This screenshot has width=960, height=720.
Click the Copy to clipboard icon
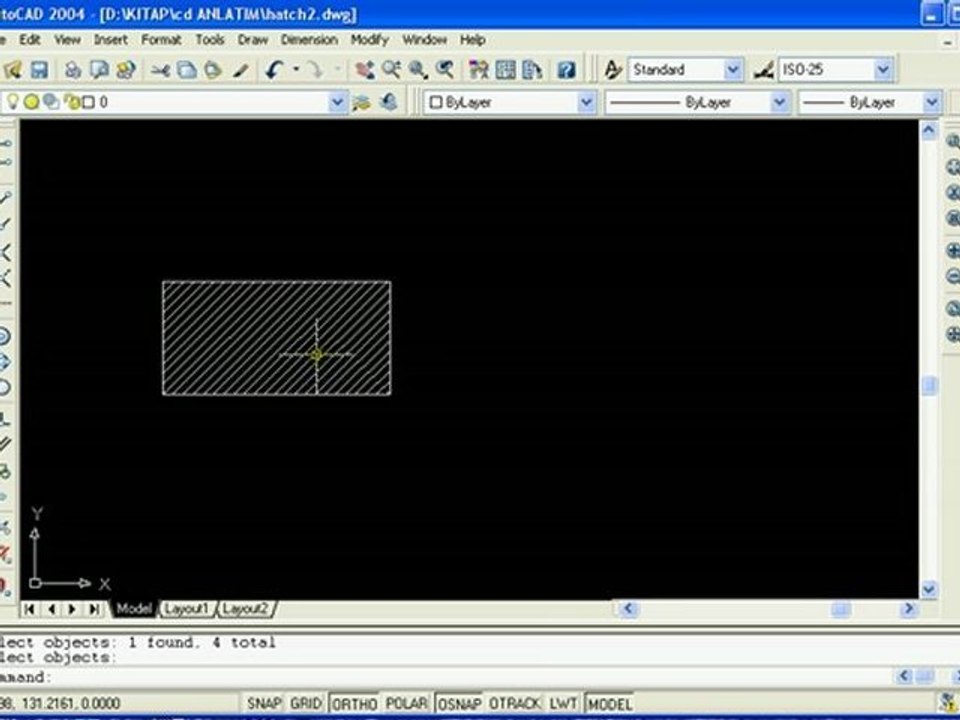187,70
